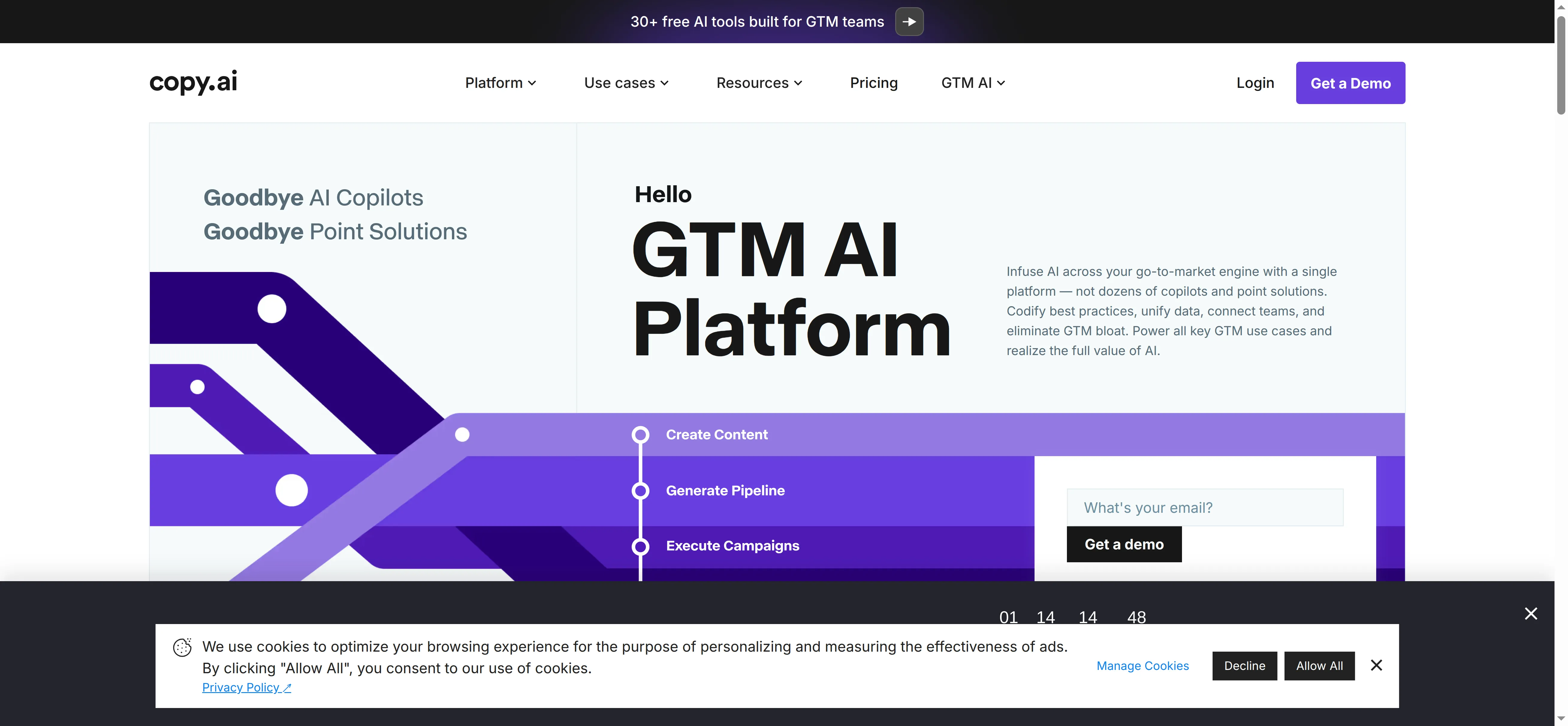Click the Get a Demo button
The height and width of the screenshot is (726, 1568).
[1350, 82]
